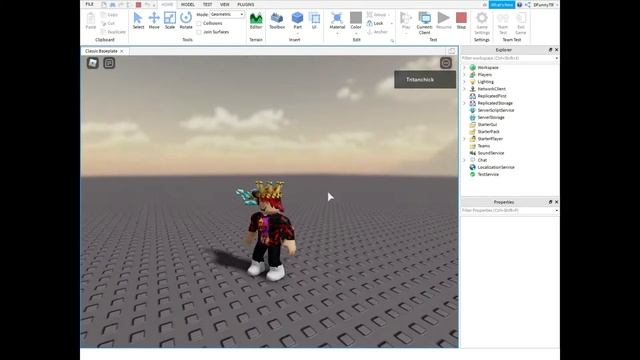The image size is (640, 360).
Task: Click the Paste button
Action: pyautogui.click(x=91, y=20)
